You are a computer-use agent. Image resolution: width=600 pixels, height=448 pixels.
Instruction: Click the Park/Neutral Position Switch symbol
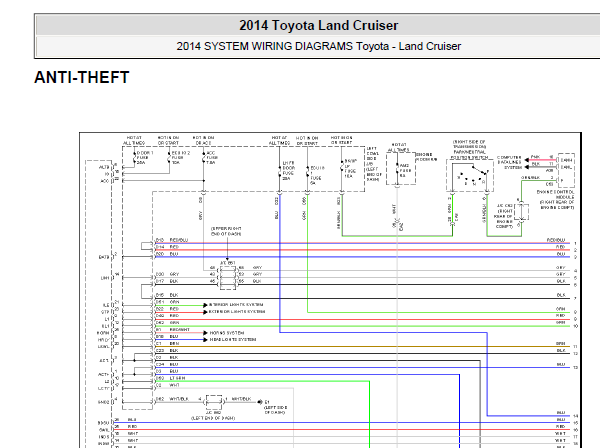[x=470, y=175]
